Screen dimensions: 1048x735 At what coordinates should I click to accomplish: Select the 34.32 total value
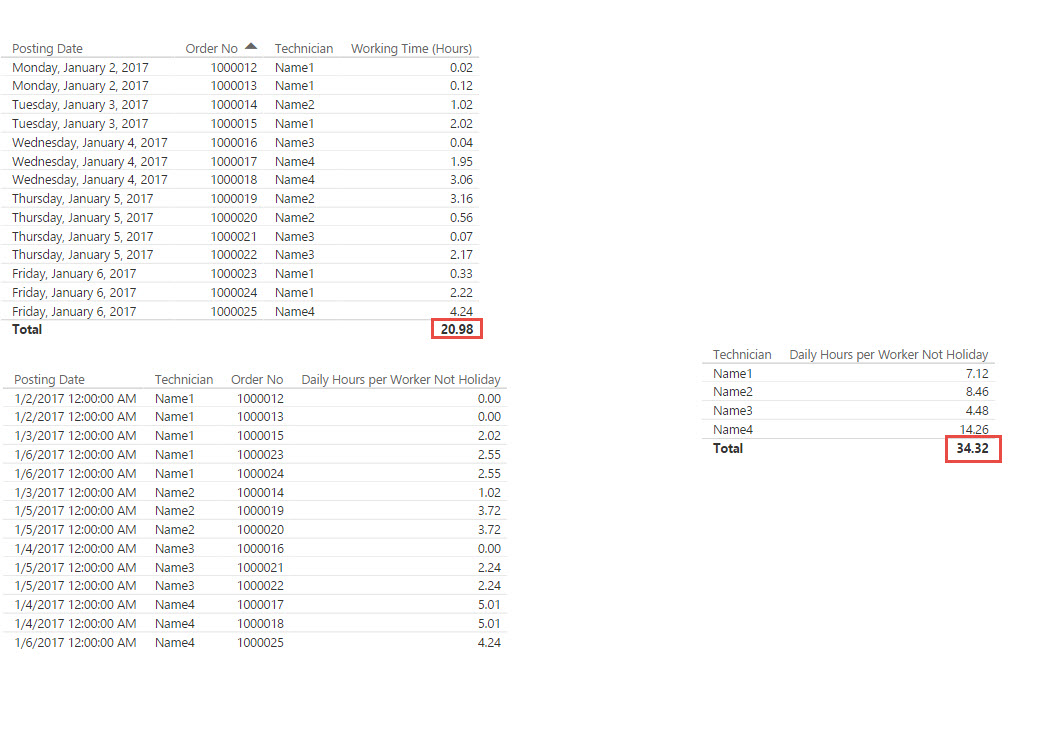972,448
